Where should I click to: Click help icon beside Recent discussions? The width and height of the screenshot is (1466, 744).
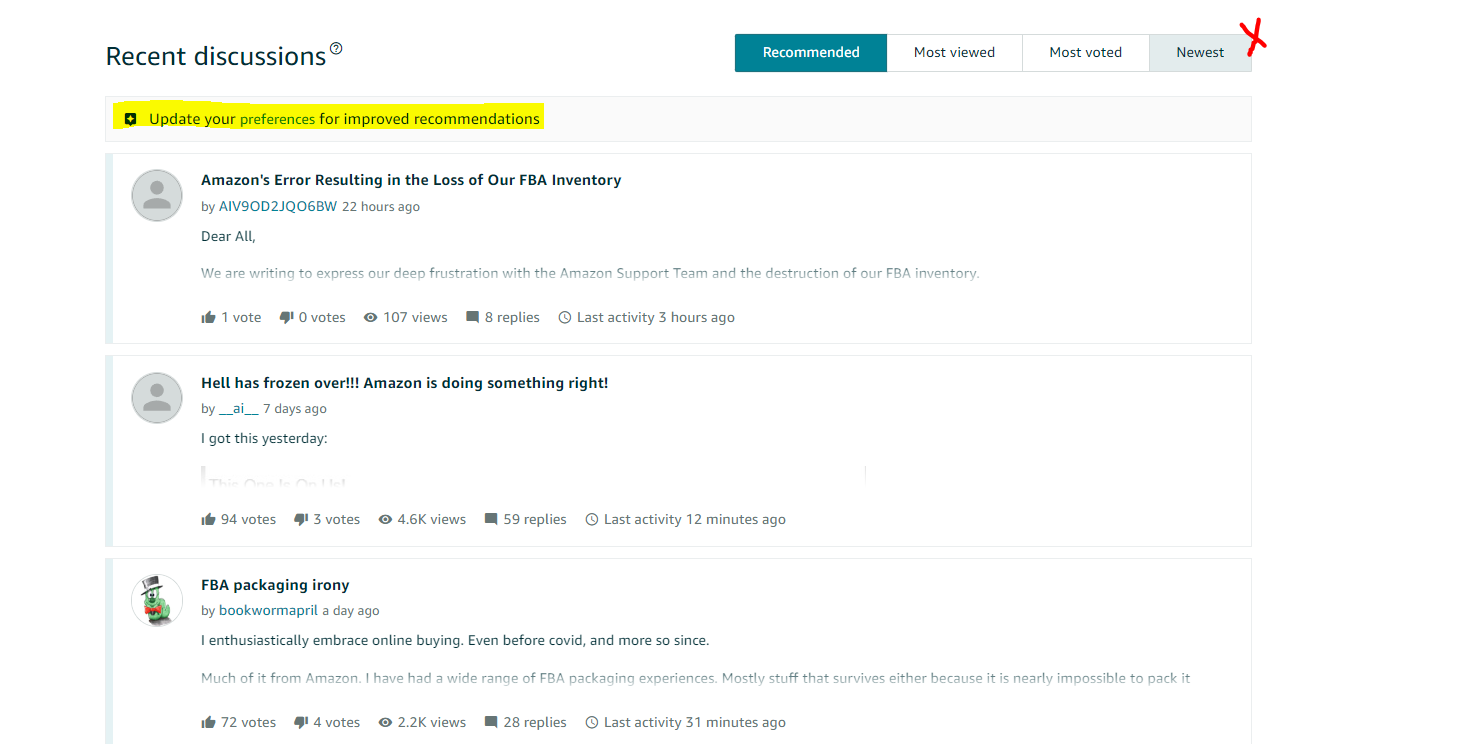(x=336, y=48)
